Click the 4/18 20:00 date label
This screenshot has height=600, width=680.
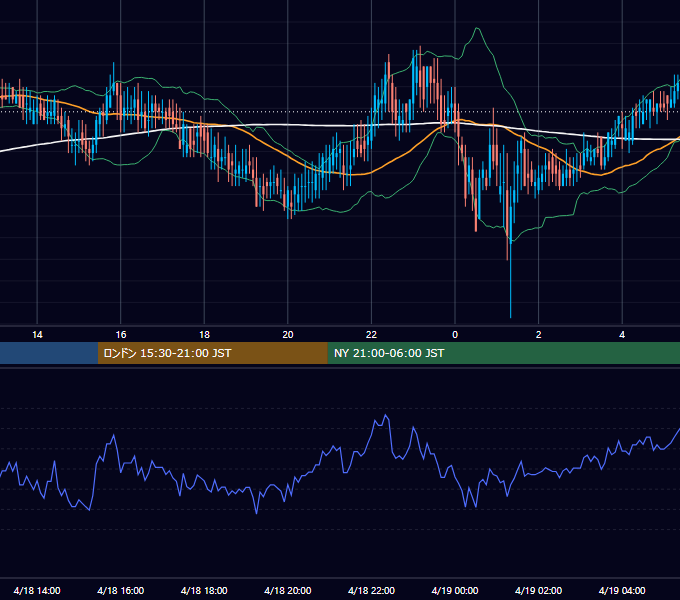pyautogui.click(x=288, y=590)
